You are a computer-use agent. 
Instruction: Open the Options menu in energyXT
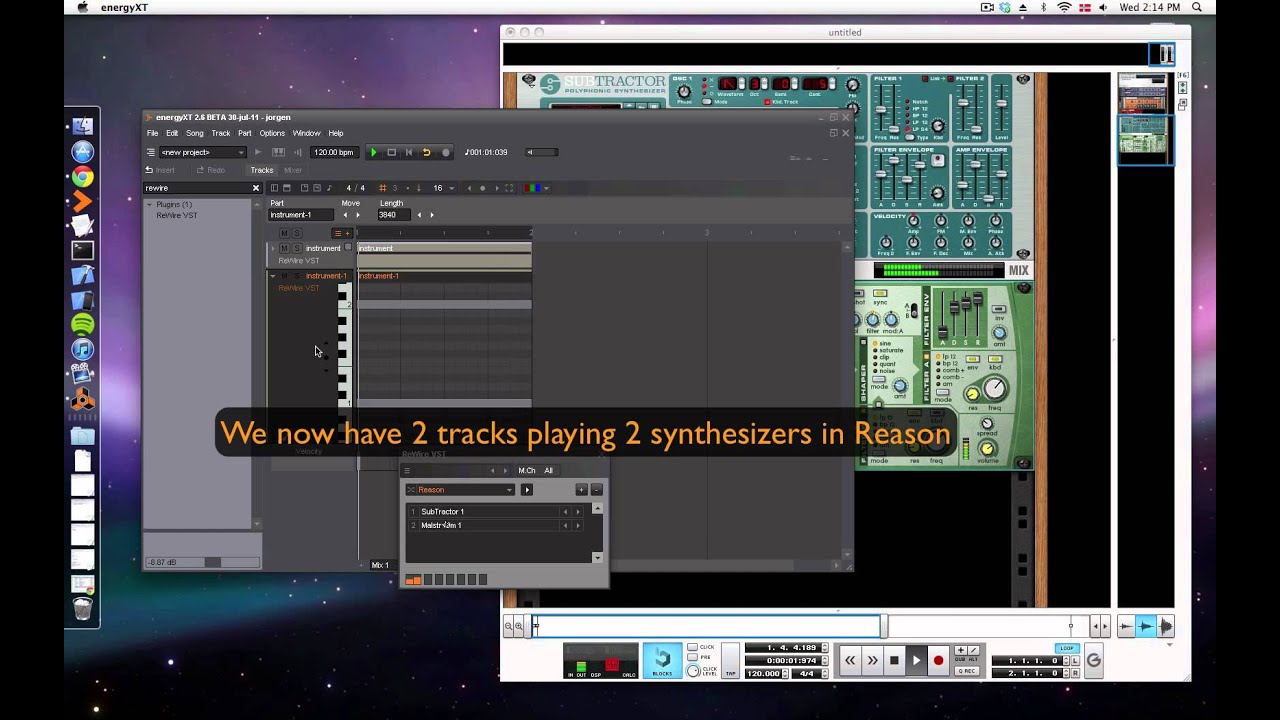(x=272, y=133)
